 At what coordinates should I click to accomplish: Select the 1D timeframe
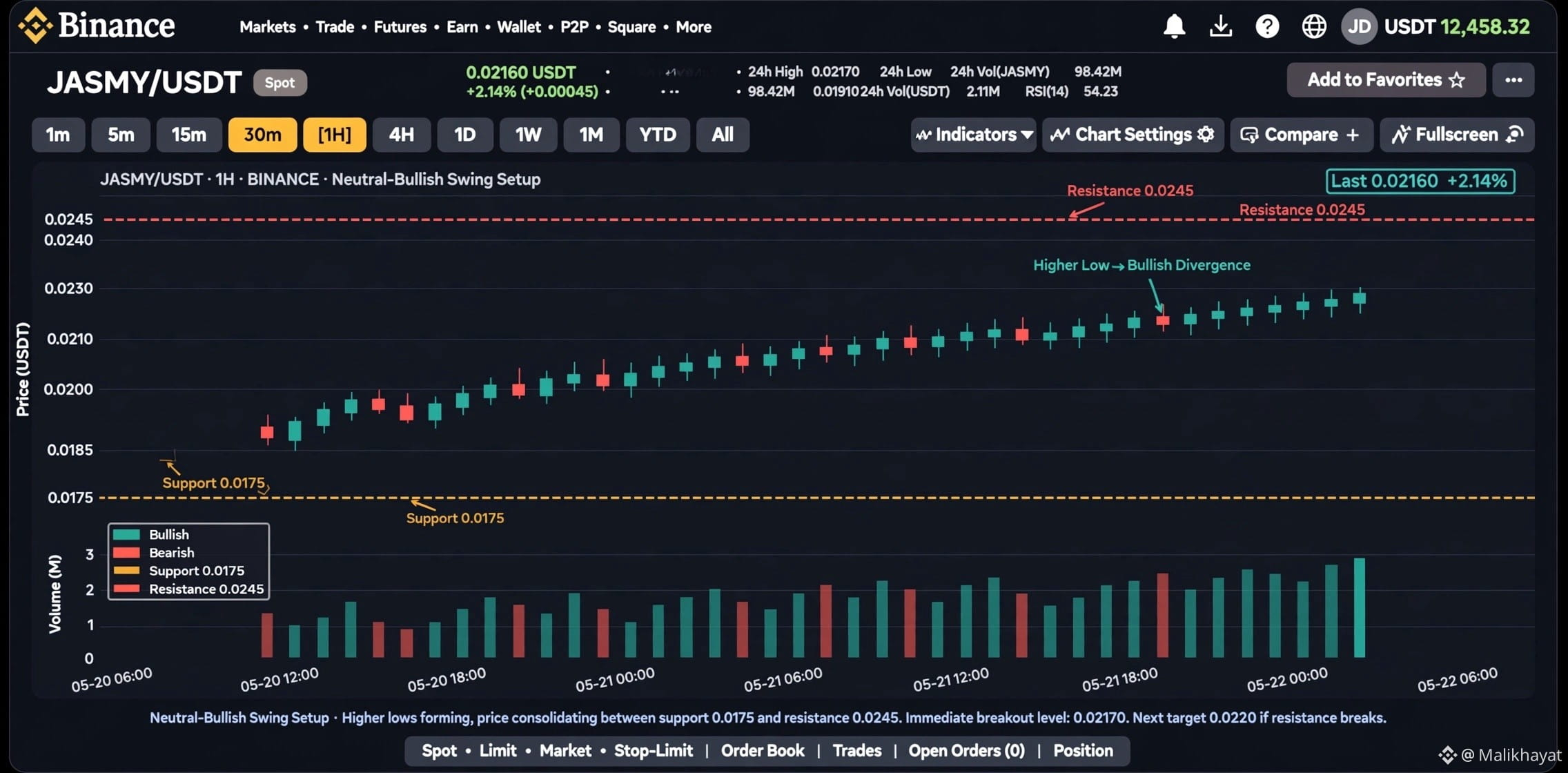tap(465, 135)
